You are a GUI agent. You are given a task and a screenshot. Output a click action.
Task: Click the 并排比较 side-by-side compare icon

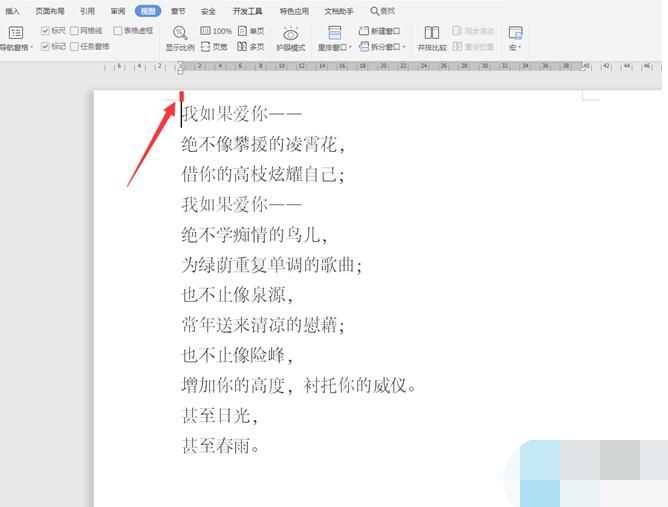tap(432, 38)
